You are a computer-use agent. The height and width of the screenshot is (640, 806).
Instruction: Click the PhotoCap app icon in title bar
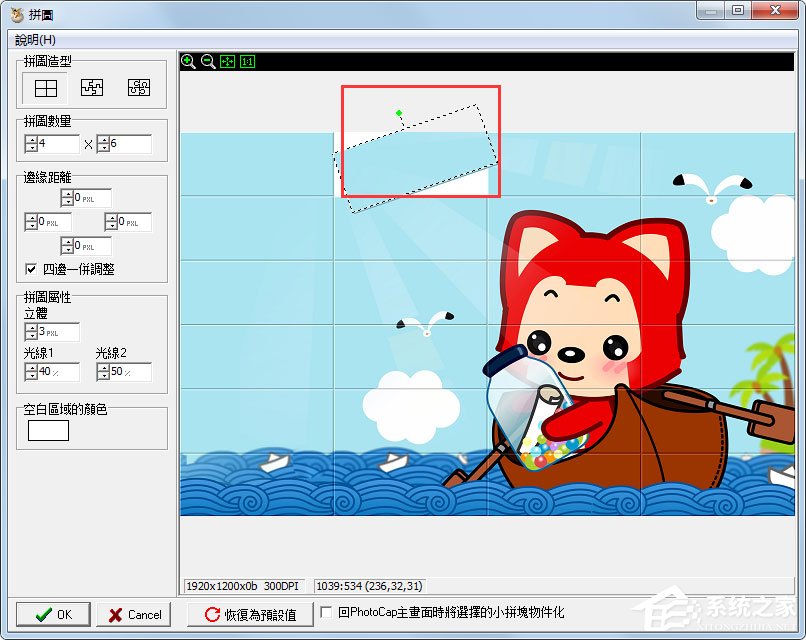(x=17, y=14)
